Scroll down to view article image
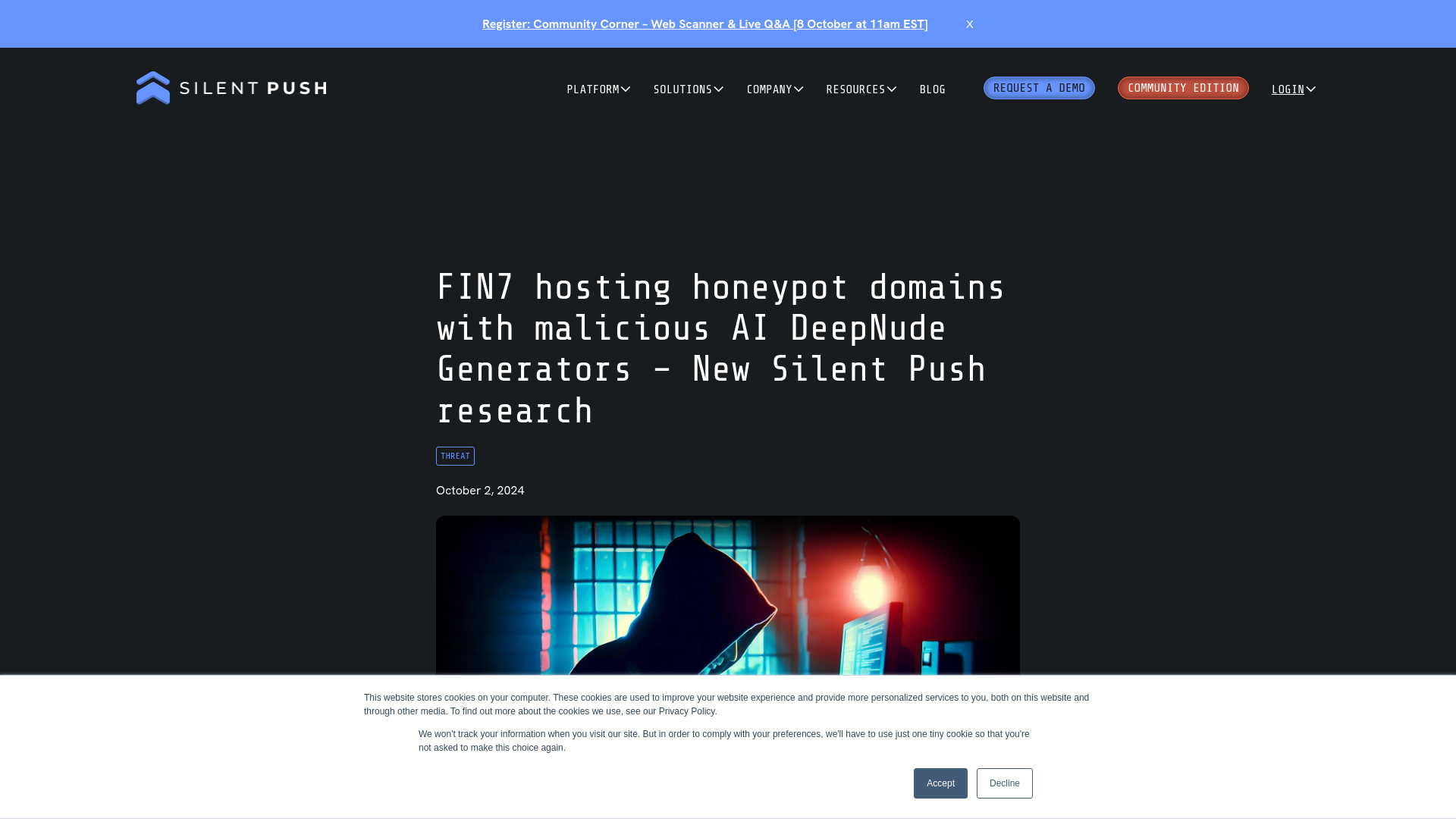Screen dimensions: 1456x819 tap(728, 597)
